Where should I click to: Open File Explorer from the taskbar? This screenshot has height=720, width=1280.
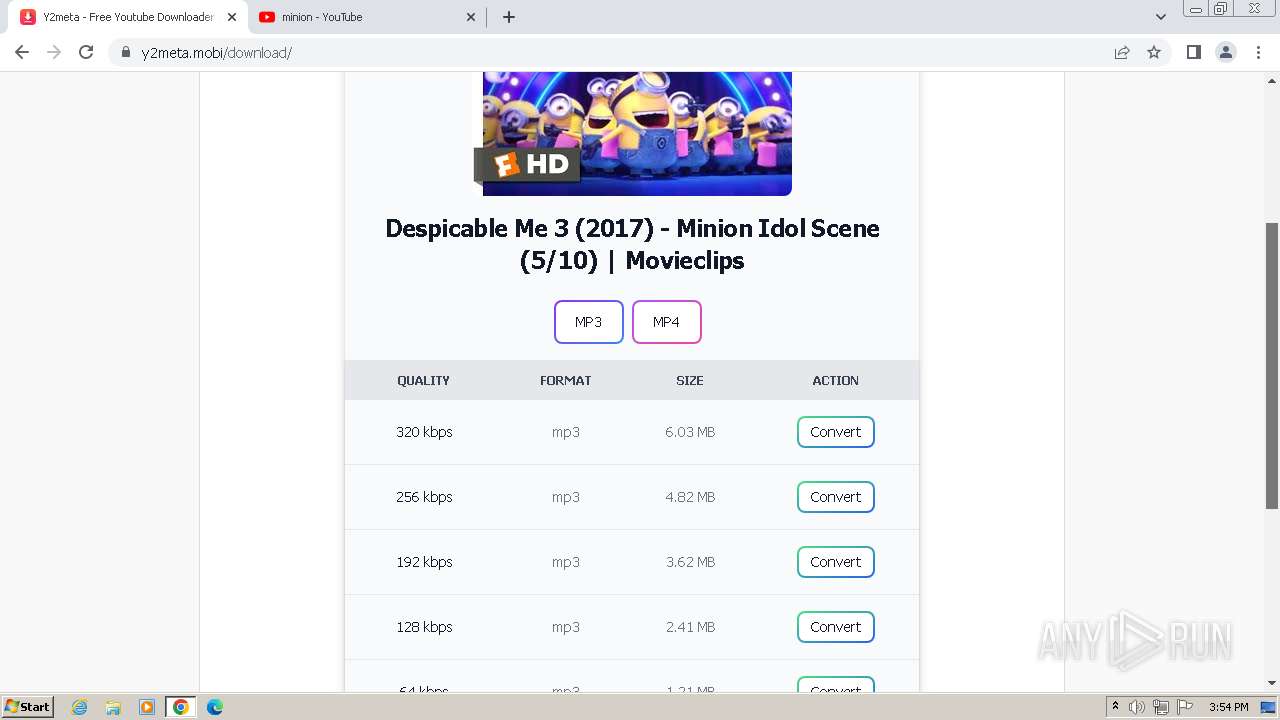click(x=113, y=707)
